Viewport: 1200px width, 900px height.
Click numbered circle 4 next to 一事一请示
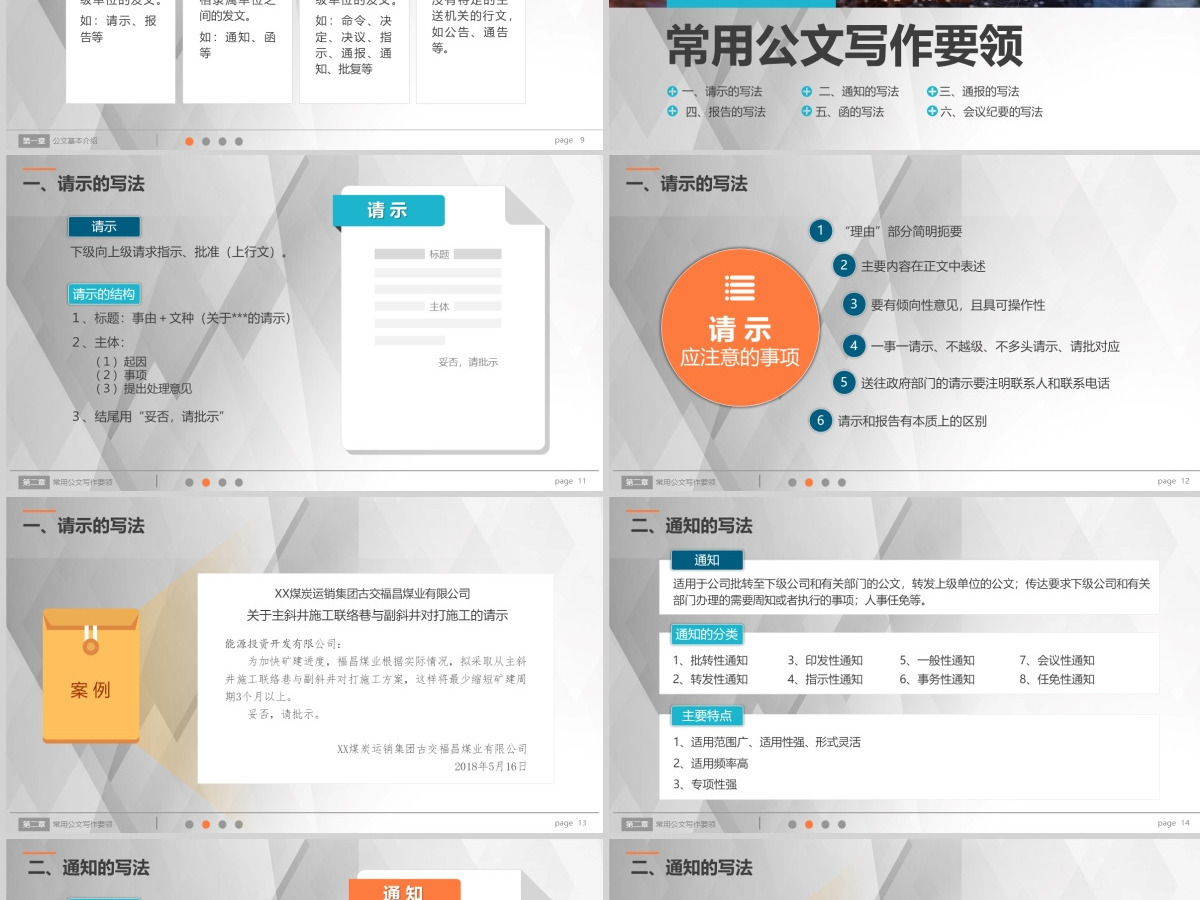coord(853,346)
